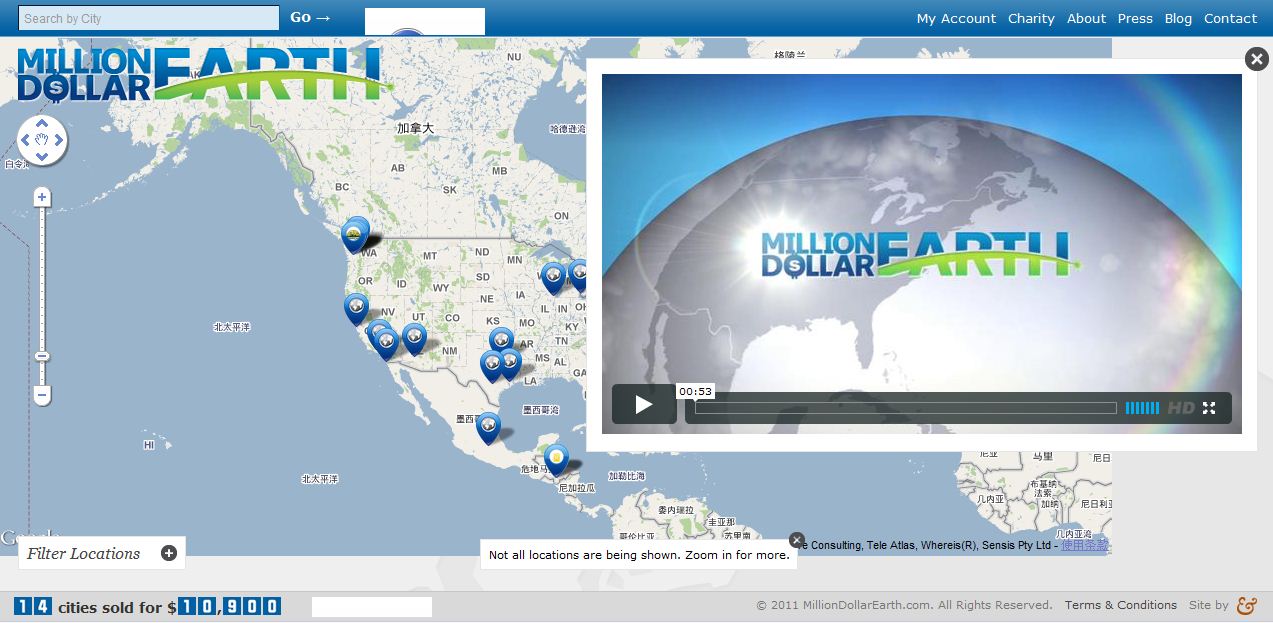Select the front map pin above the WA label
The height and width of the screenshot is (623, 1273).
click(352, 237)
